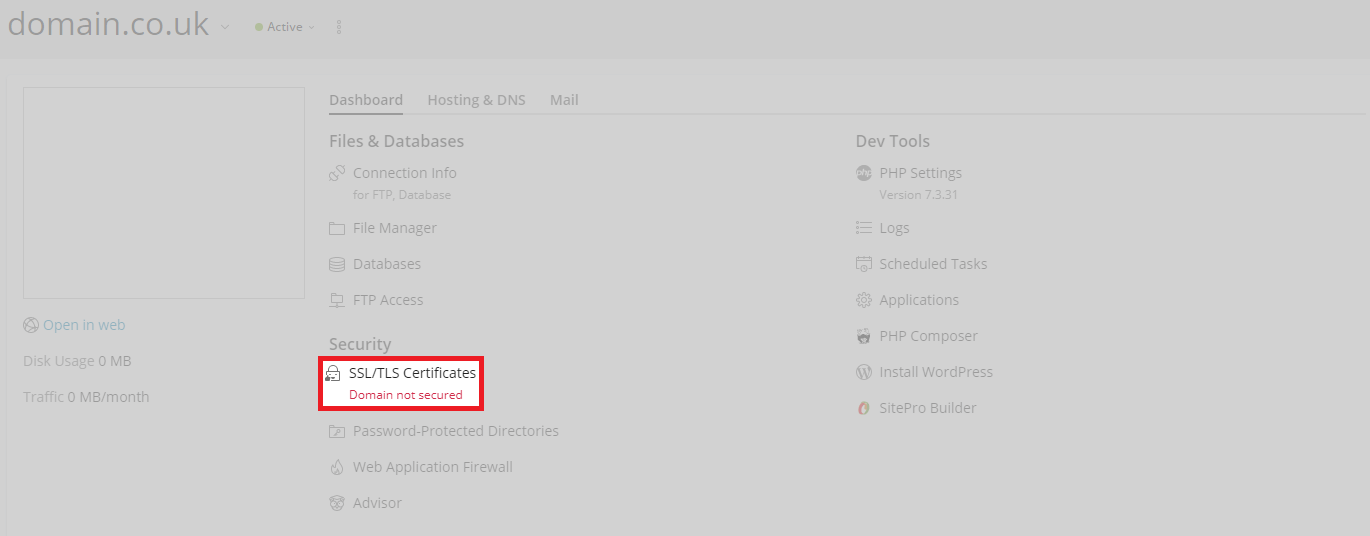This screenshot has height=536, width=1370.
Task: Switch to the Hosting & DNS tab
Action: click(x=476, y=100)
